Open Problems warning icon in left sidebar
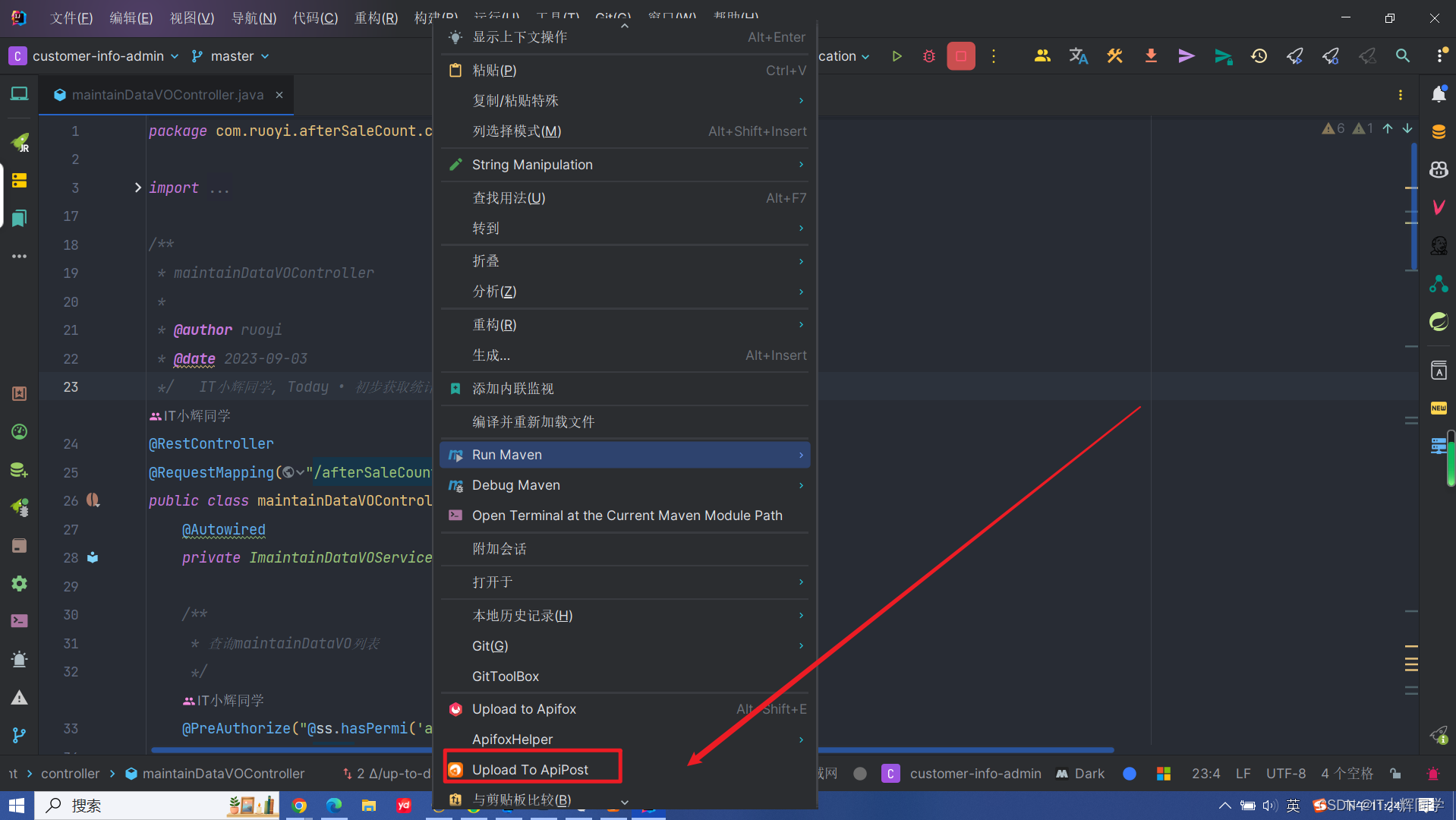The width and height of the screenshot is (1456, 820). coord(19,698)
